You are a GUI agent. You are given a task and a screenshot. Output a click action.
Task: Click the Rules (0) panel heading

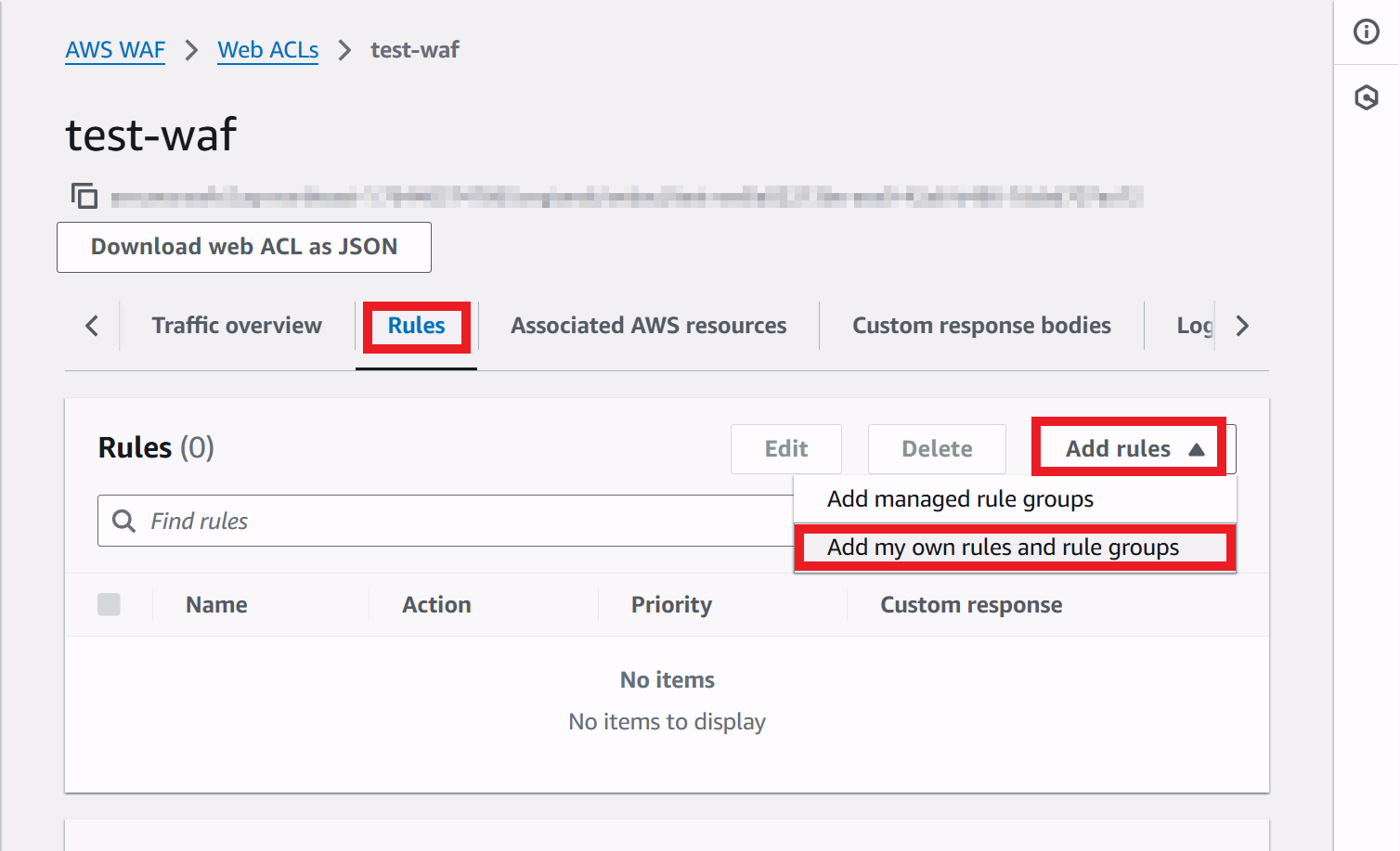(156, 448)
